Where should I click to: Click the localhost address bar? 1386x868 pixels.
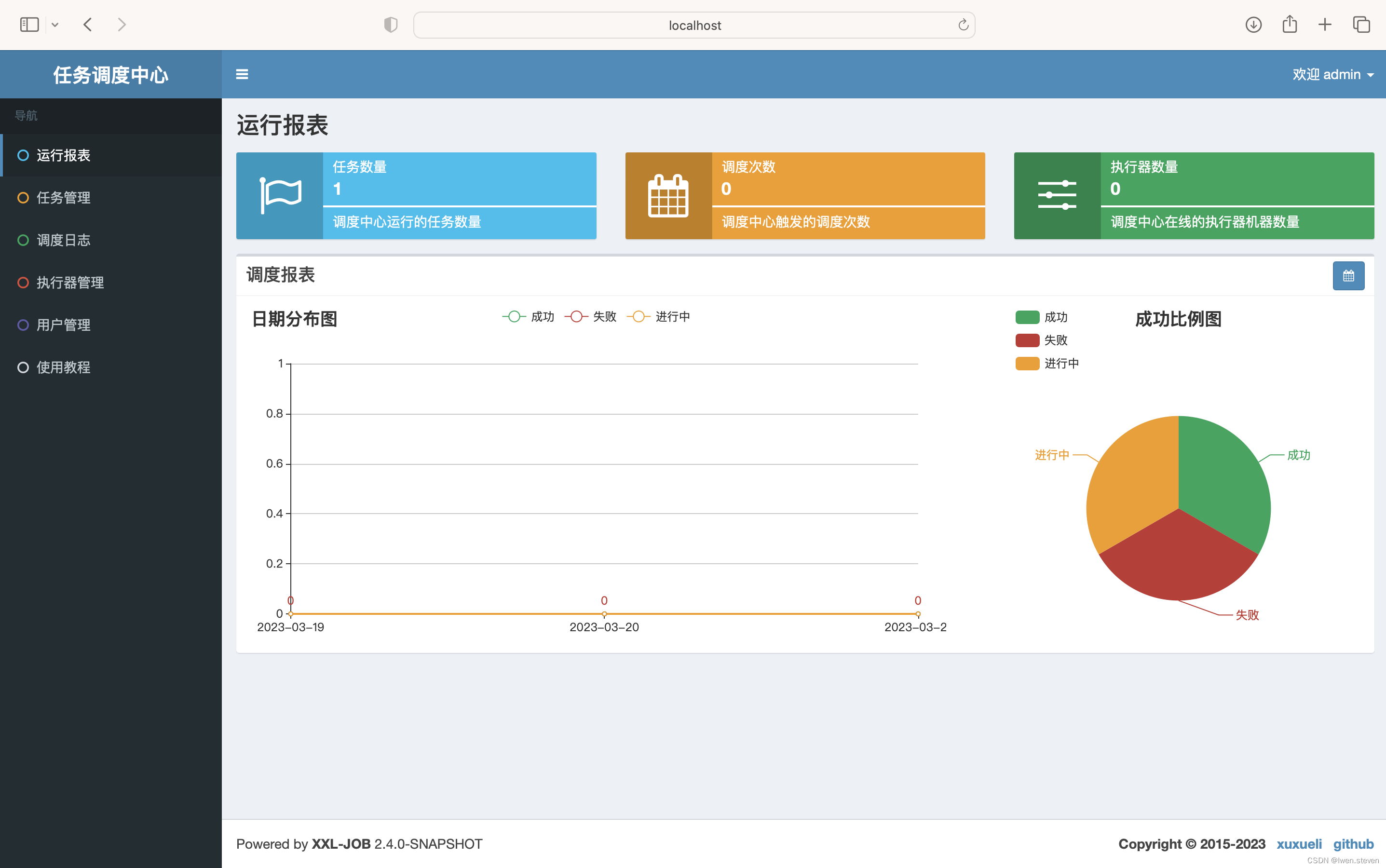coord(694,25)
